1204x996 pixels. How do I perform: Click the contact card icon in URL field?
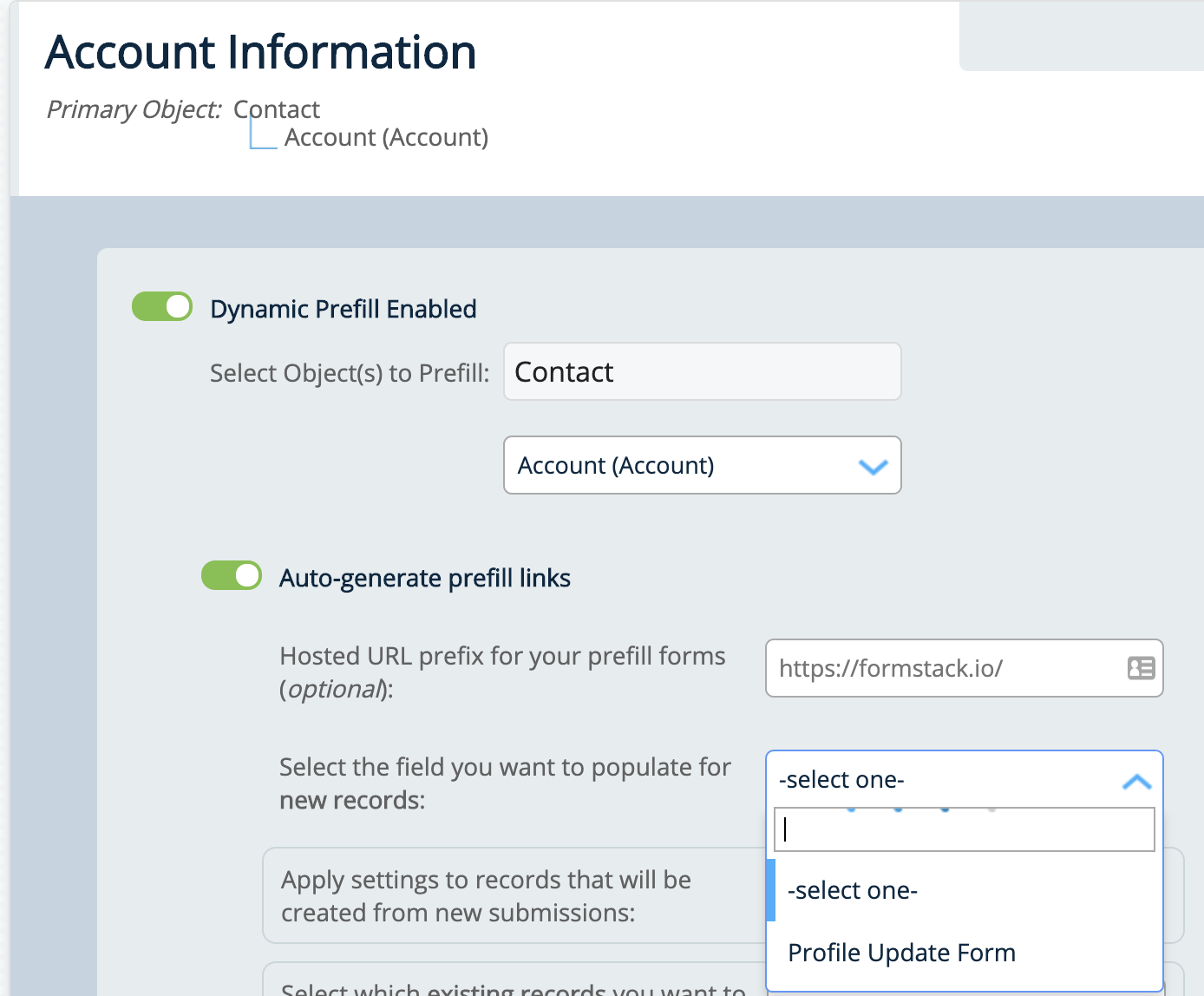[1141, 668]
